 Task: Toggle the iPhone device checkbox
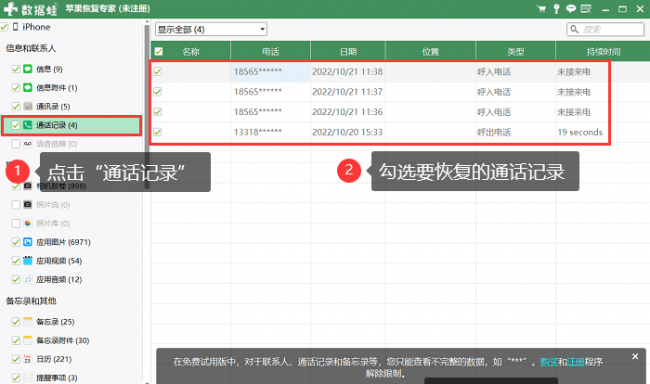4,27
